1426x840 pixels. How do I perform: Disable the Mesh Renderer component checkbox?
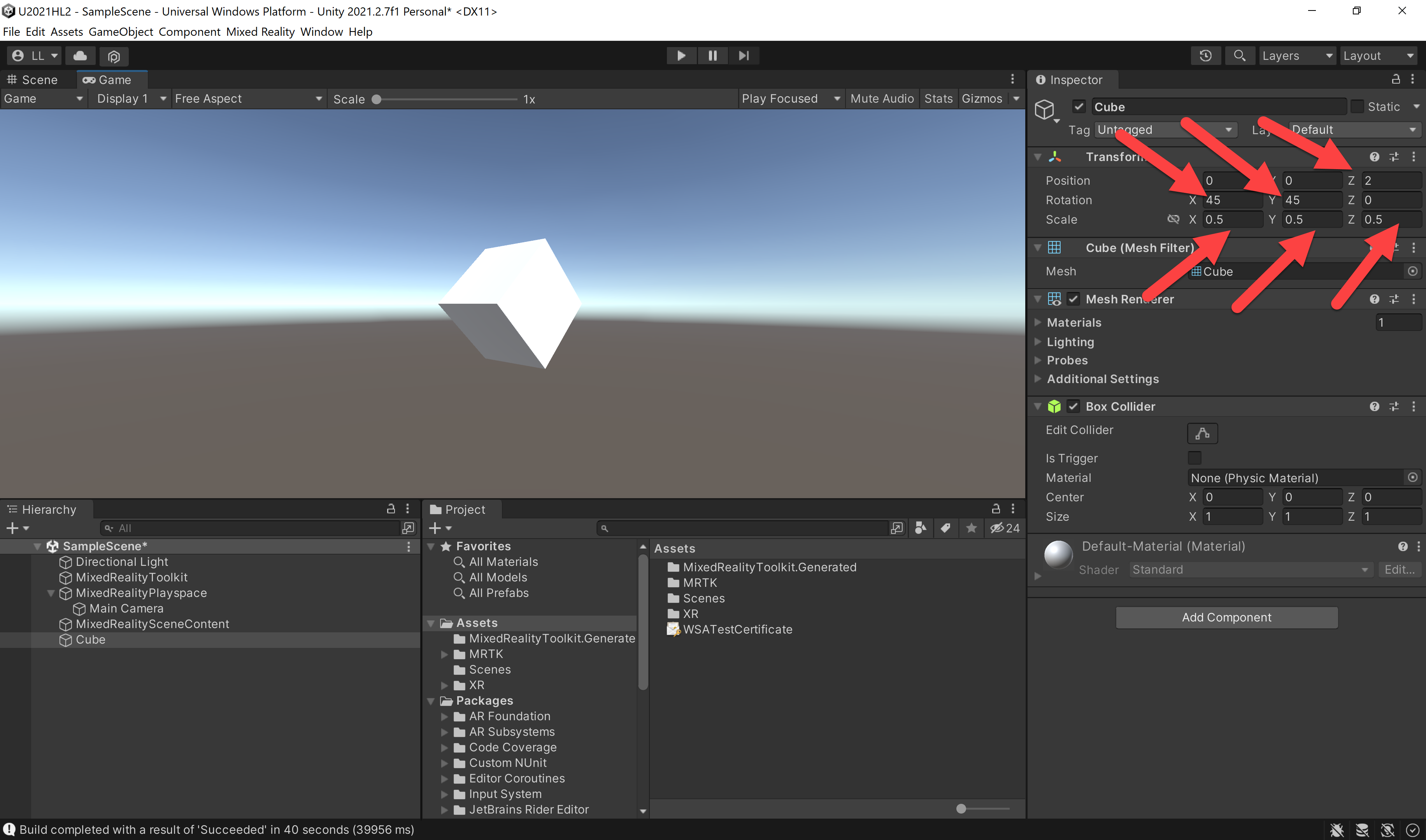point(1073,299)
